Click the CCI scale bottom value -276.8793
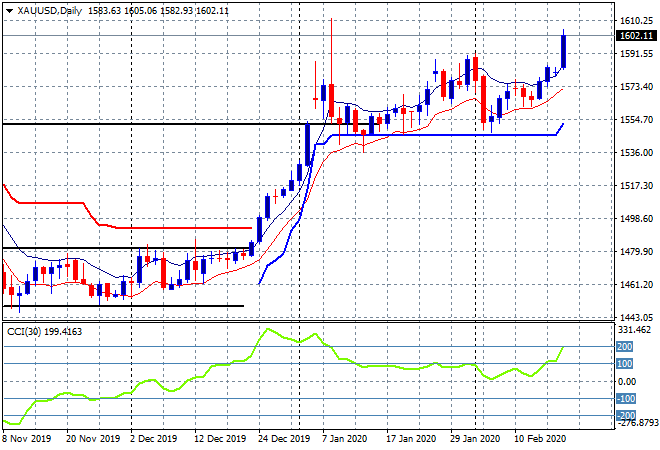The height and width of the screenshot is (450, 660). tap(637, 422)
